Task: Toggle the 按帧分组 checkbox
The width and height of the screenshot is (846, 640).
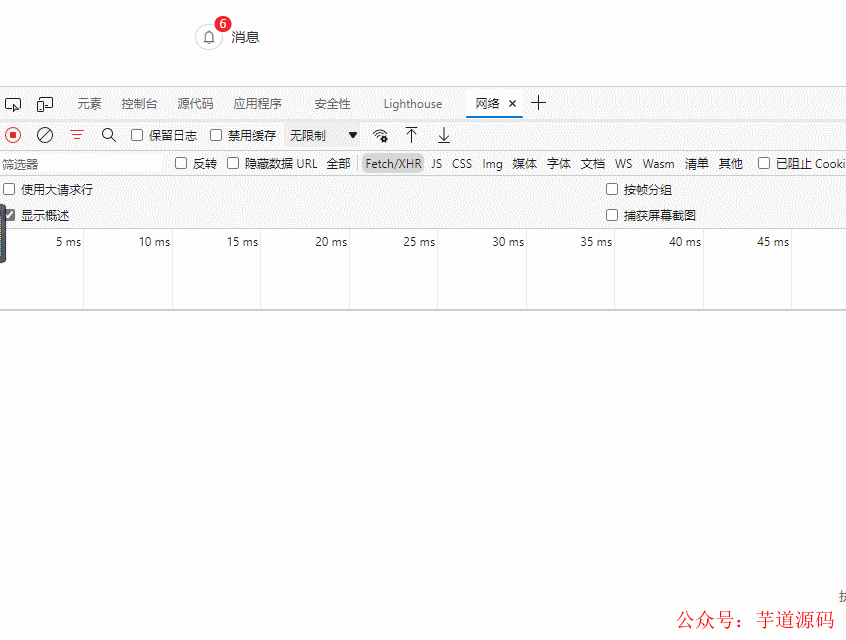Action: click(x=611, y=189)
